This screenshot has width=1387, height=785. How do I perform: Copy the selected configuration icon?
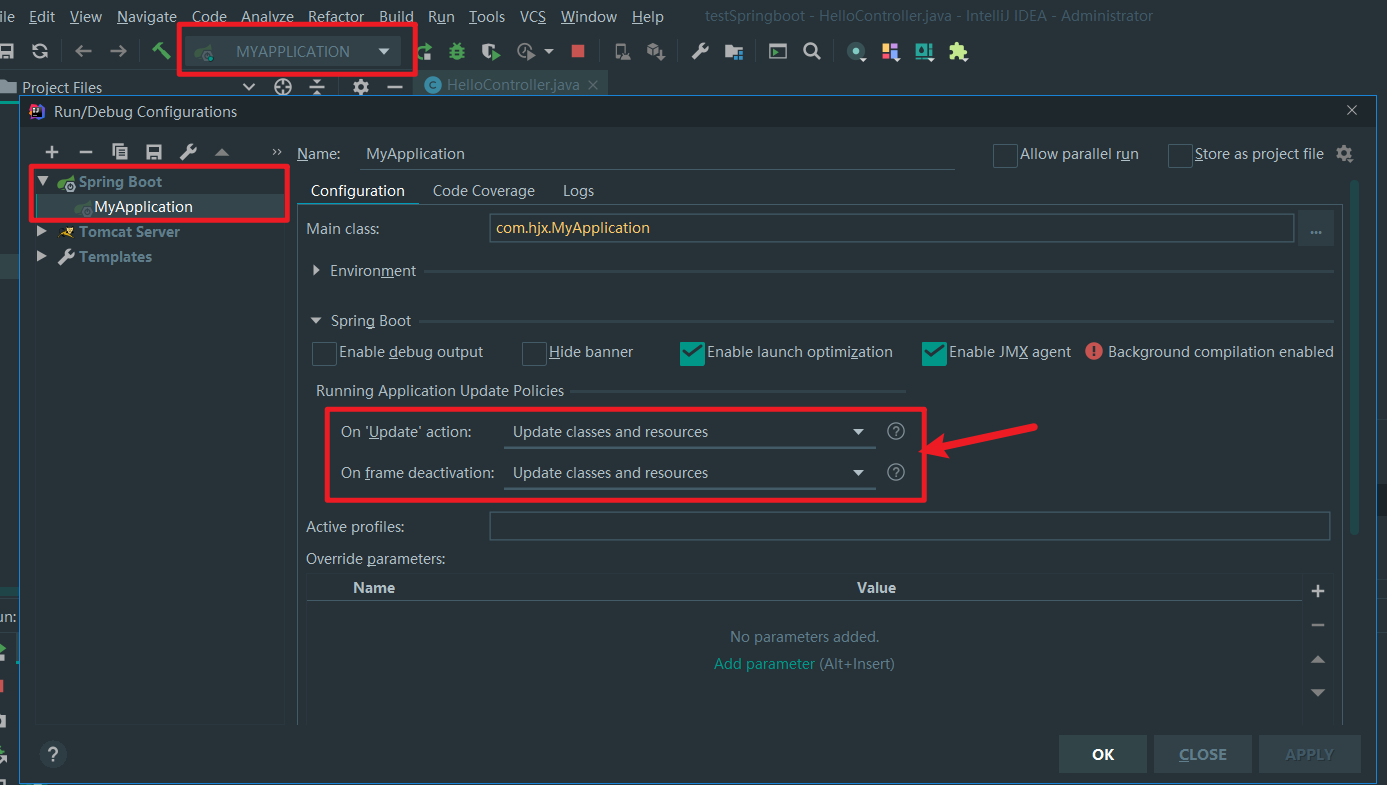point(120,152)
